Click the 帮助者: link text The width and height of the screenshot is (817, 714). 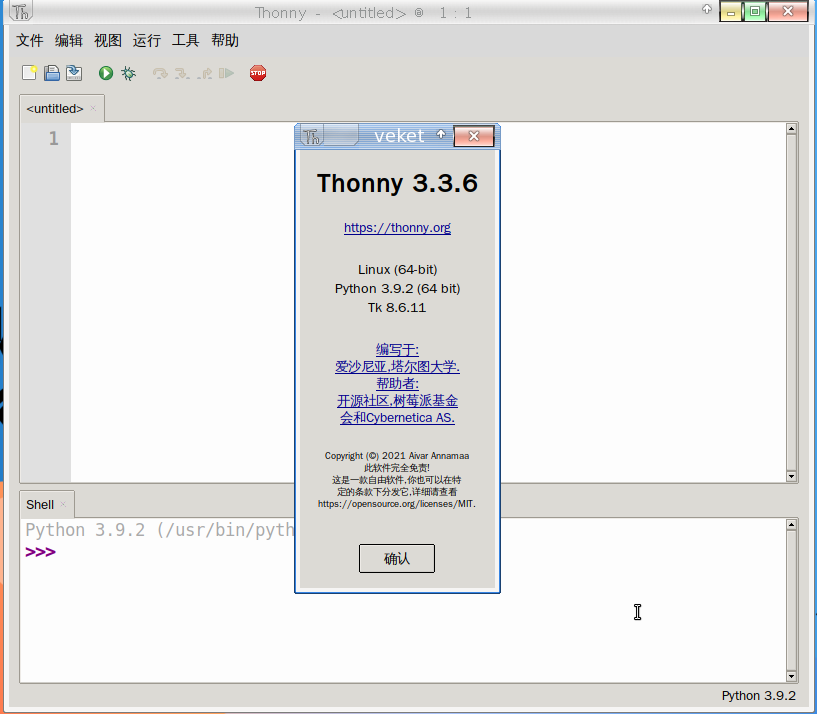pos(397,384)
